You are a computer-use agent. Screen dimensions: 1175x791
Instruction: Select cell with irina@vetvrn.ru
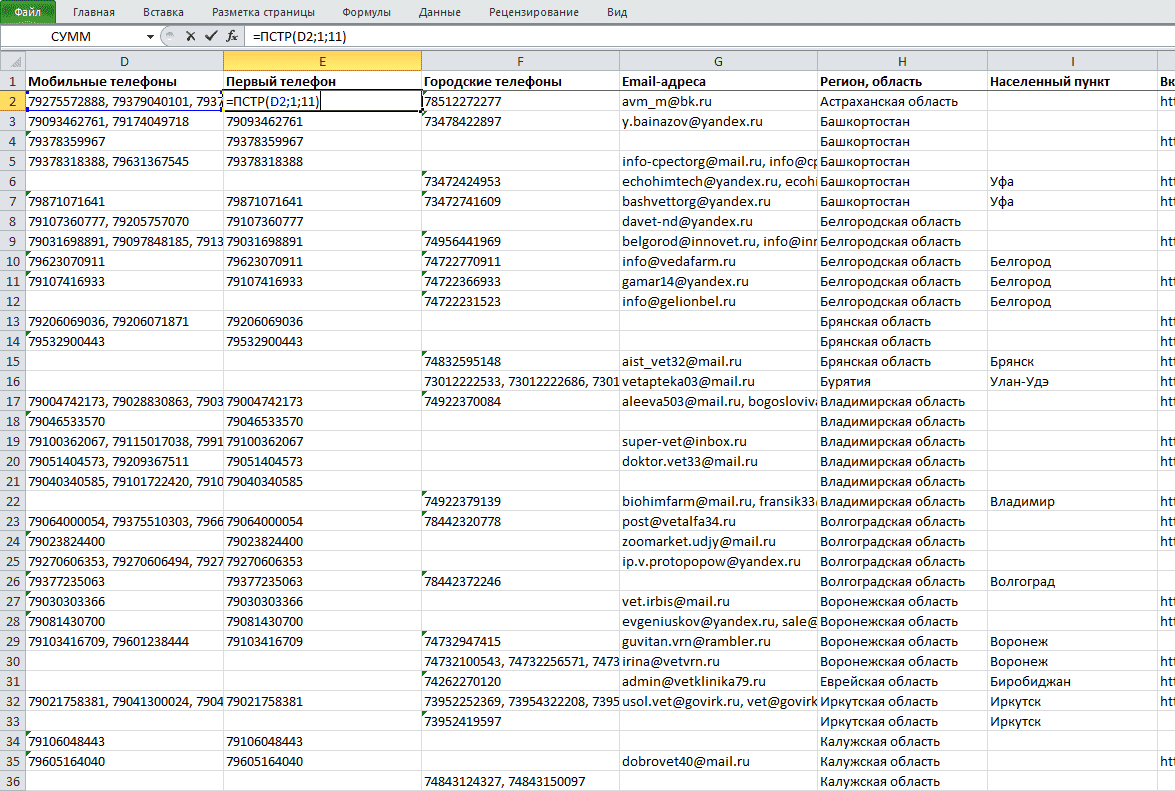pos(718,661)
